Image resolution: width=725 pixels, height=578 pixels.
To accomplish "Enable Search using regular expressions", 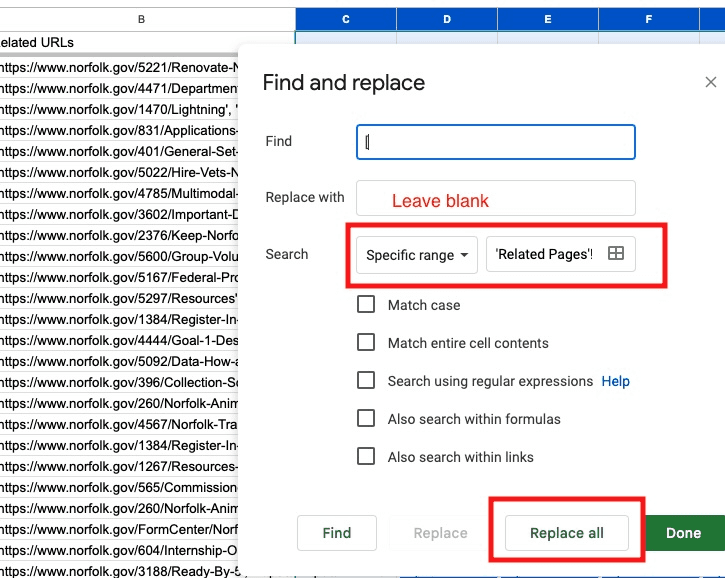I will (366, 381).
